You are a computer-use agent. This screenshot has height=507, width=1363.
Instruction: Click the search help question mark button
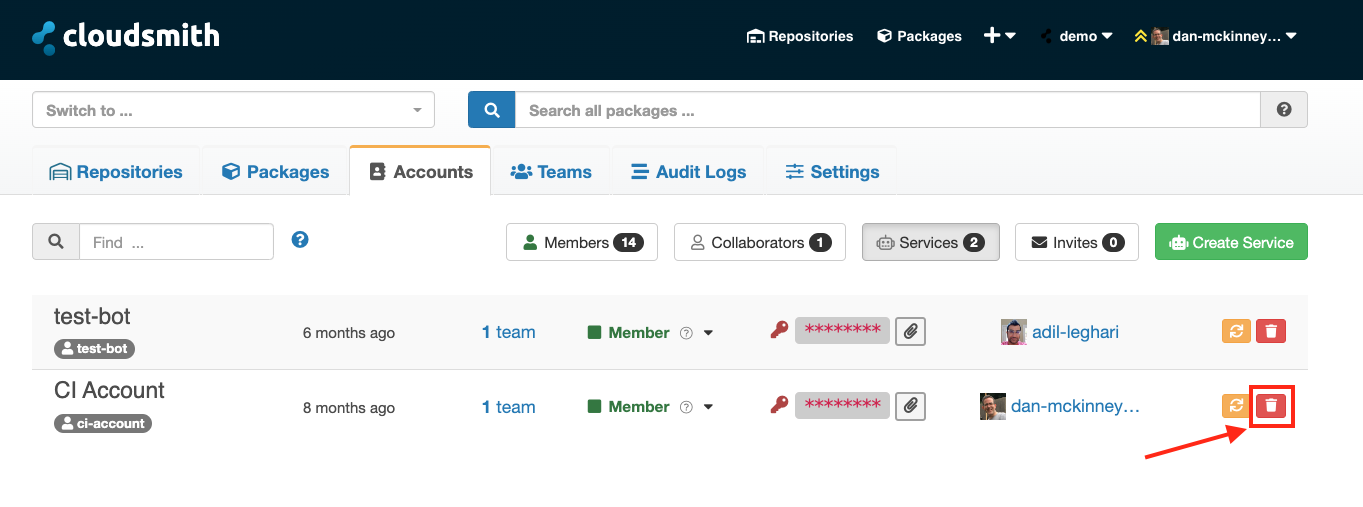point(1284,110)
